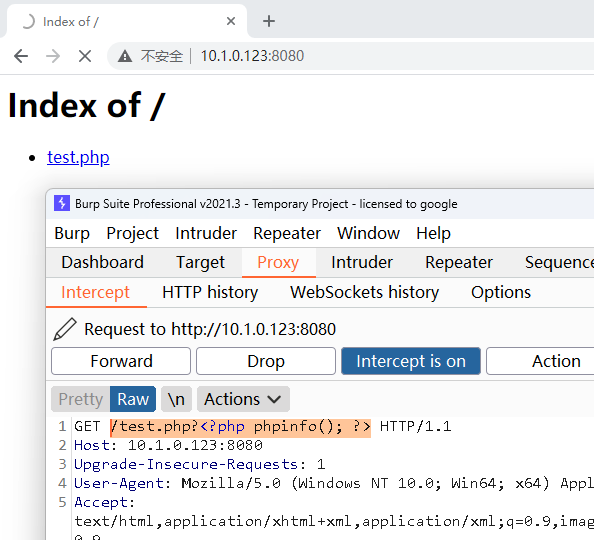The image size is (594, 540).
Task: Click the not-secure warning triangle icon
Action: (x=125, y=56)
